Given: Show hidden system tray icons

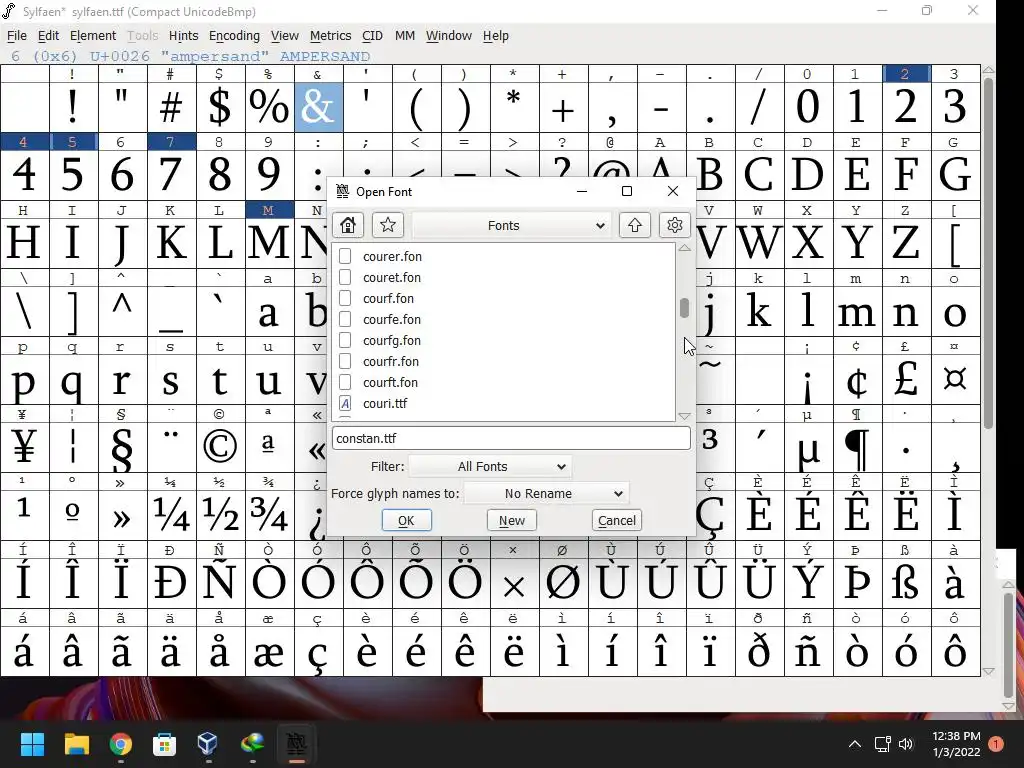Looking at the screenshot, I should tap(854, 744).
